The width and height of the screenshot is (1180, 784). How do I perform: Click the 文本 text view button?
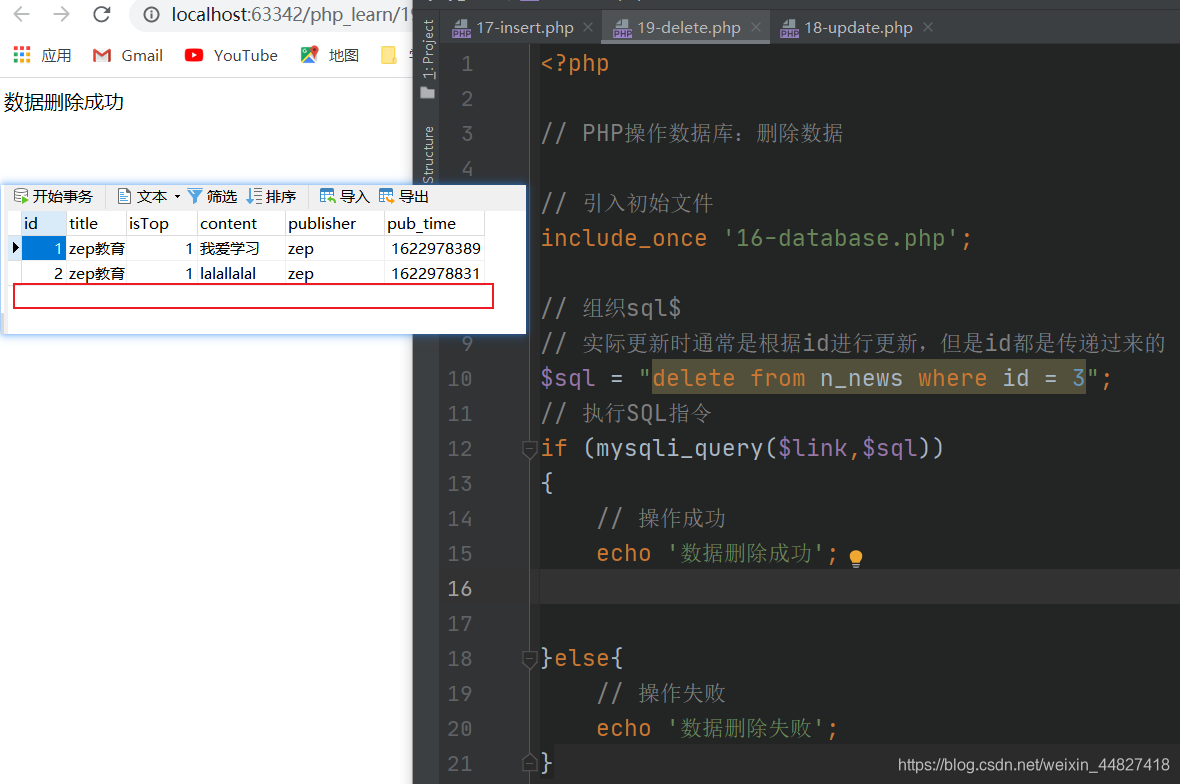tap(141, 196)
